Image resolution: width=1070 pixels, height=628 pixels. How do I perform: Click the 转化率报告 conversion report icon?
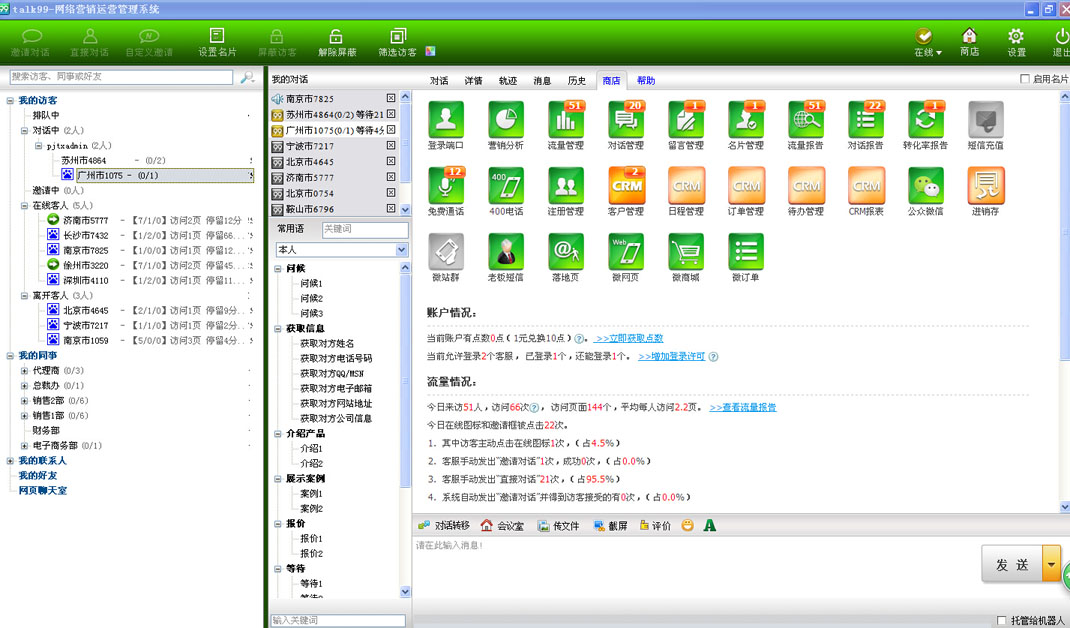925,120
